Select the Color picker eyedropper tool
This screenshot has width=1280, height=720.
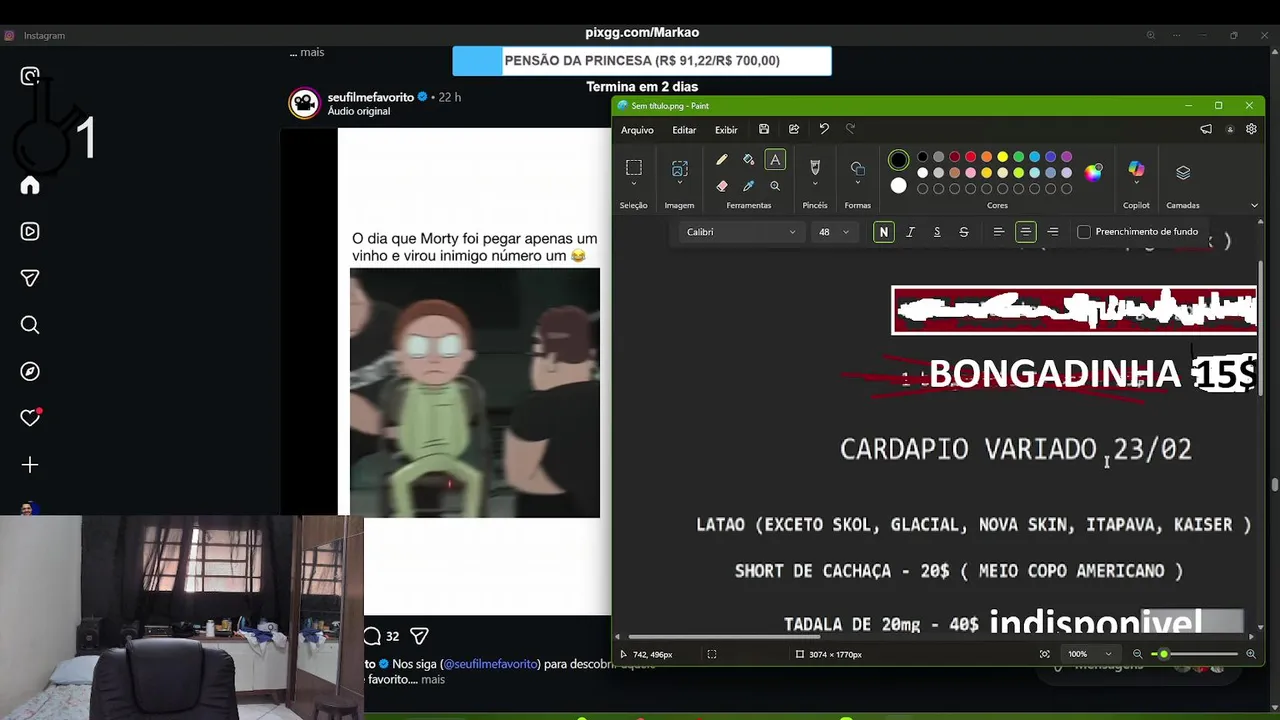click(x=748, y=186)
